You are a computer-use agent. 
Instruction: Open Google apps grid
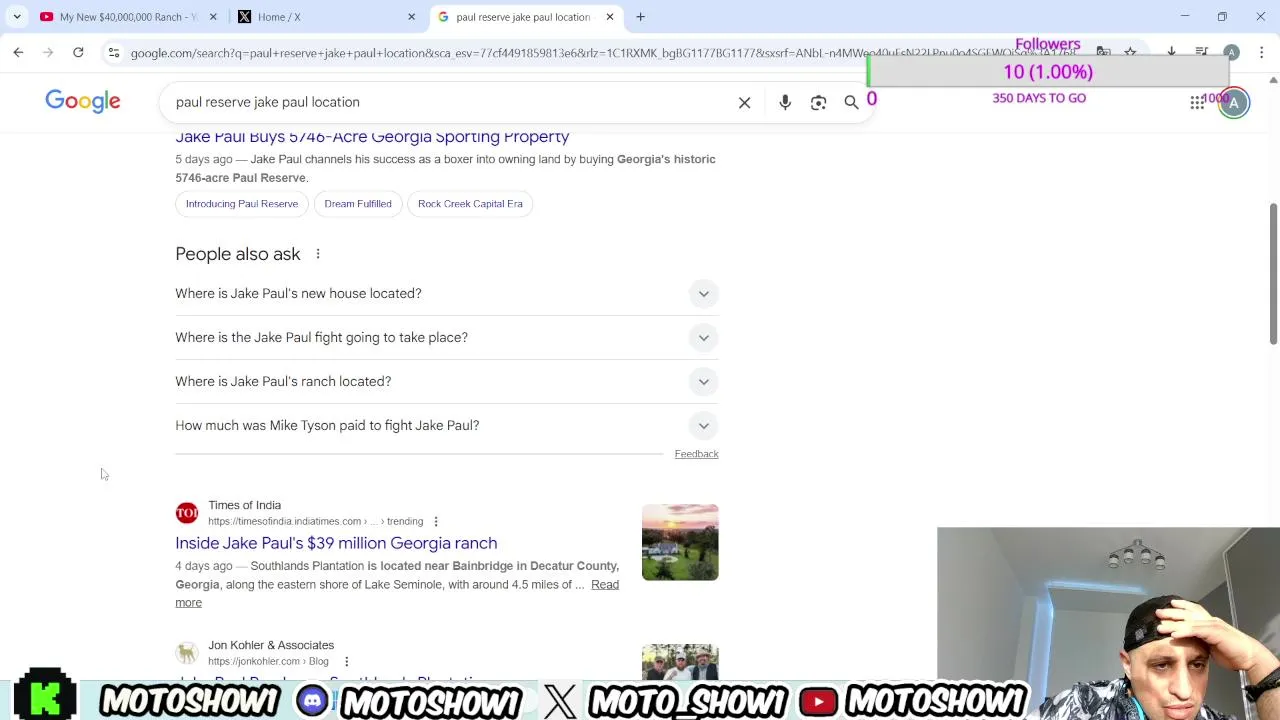[x=1197, y=102]
